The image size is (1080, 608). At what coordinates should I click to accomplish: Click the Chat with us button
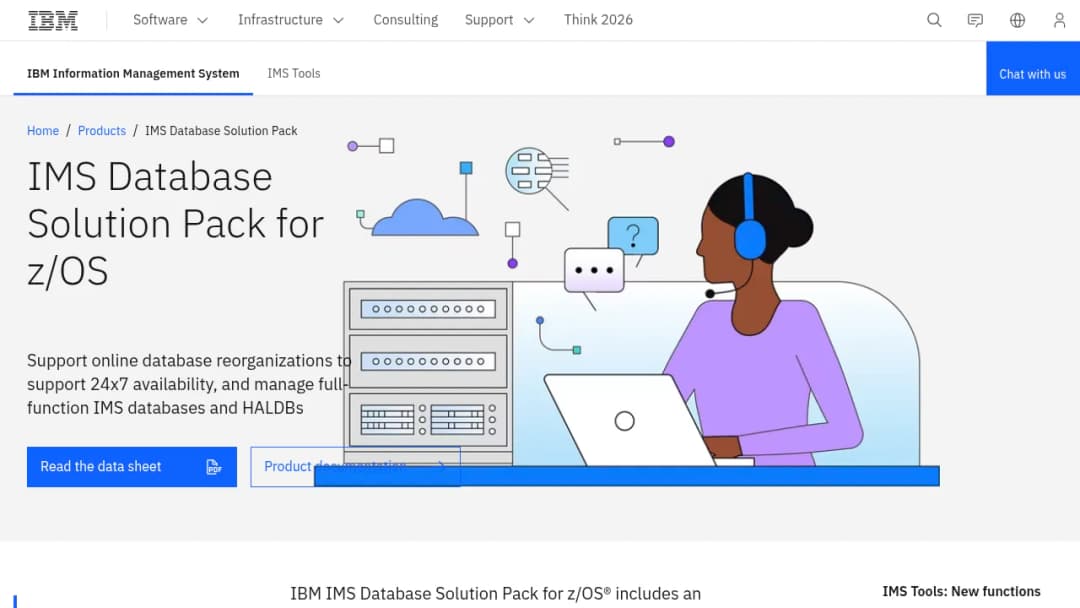pos(1032,68)
